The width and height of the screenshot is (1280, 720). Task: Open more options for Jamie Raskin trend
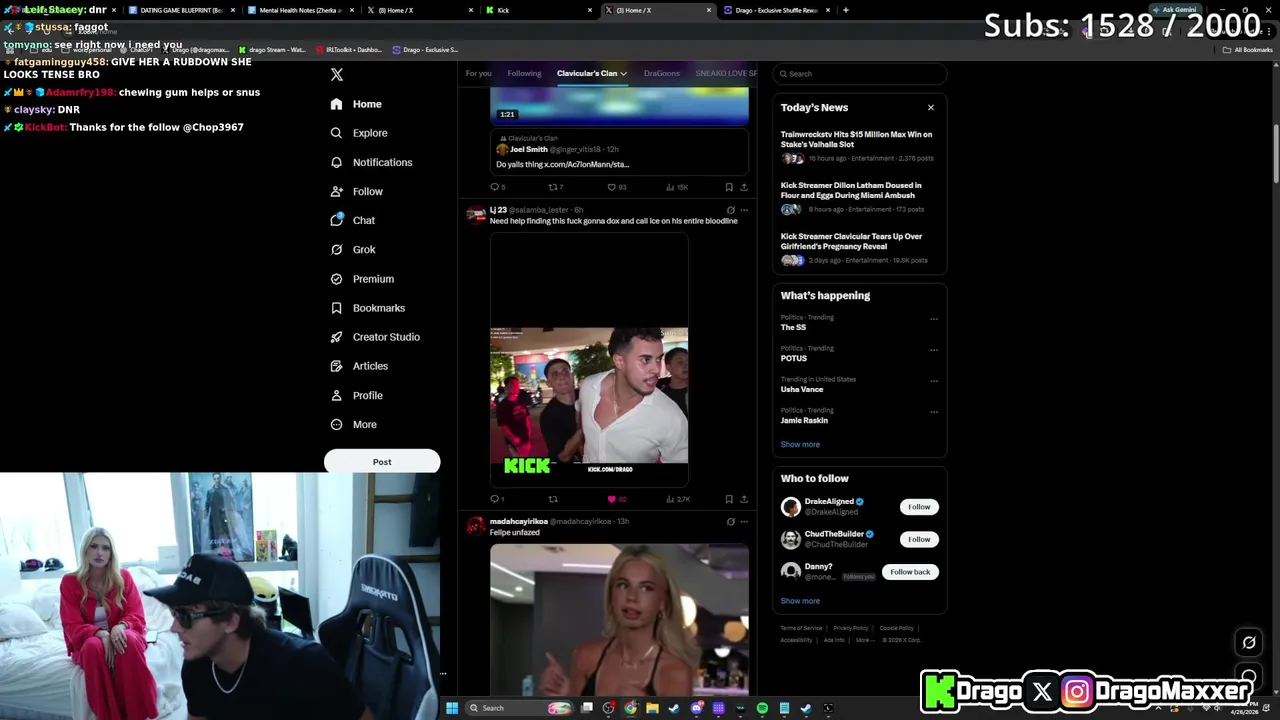(x=934, y=412)
